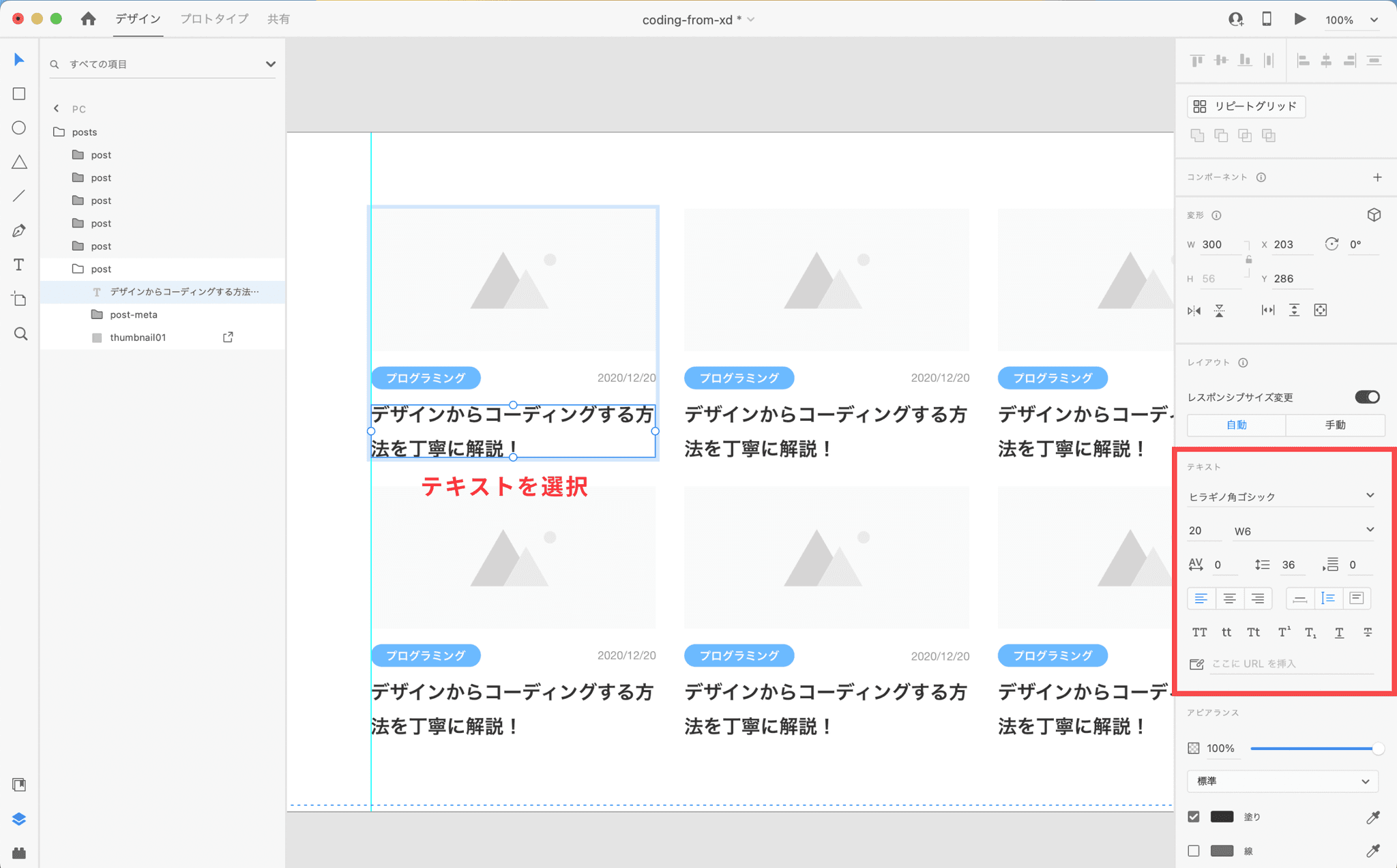Set text to fixed-size mode
Viewport: 1397px width, 868px height.
pyautogui.click(x=1356, y=599)
